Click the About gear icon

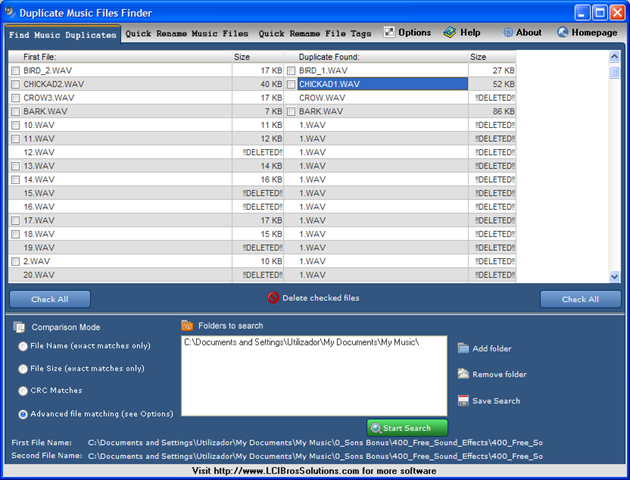508,32
